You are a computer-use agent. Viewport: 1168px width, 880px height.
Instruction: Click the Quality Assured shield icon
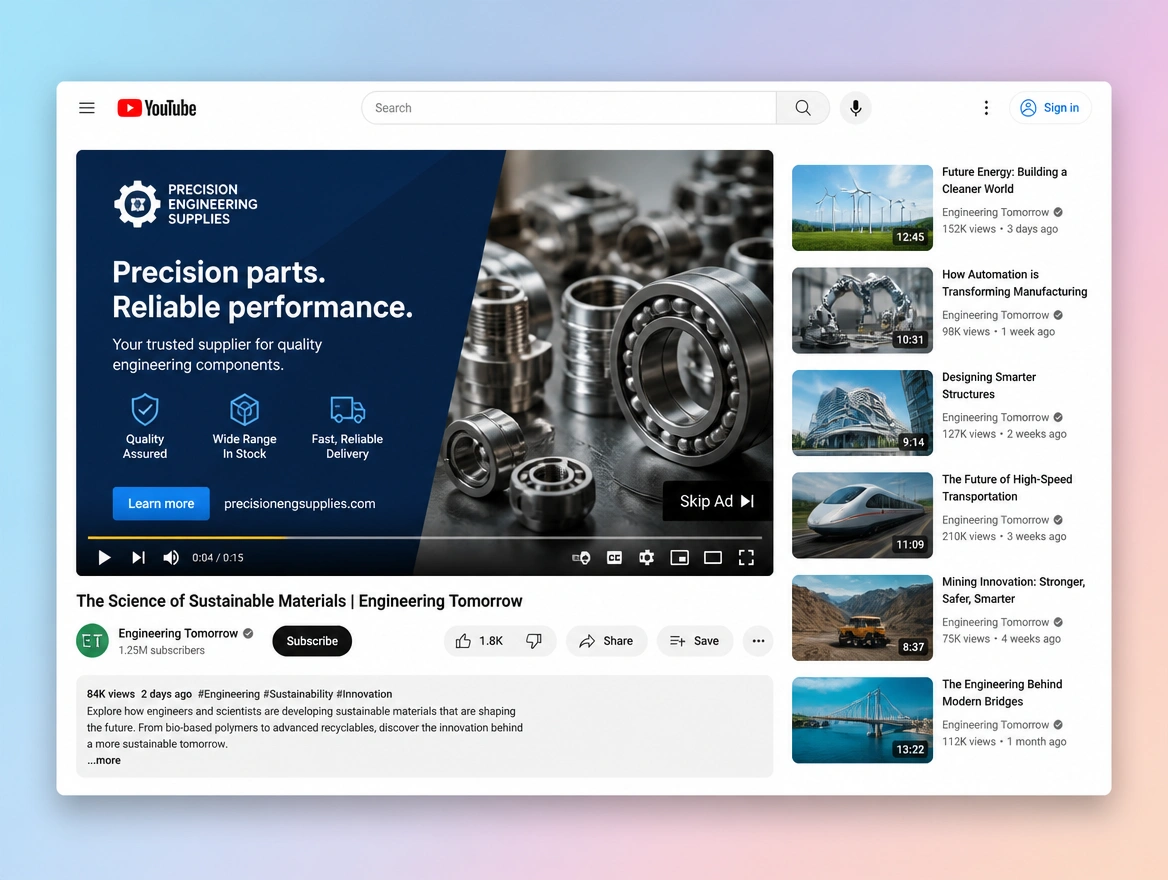[x=145, y=409]
